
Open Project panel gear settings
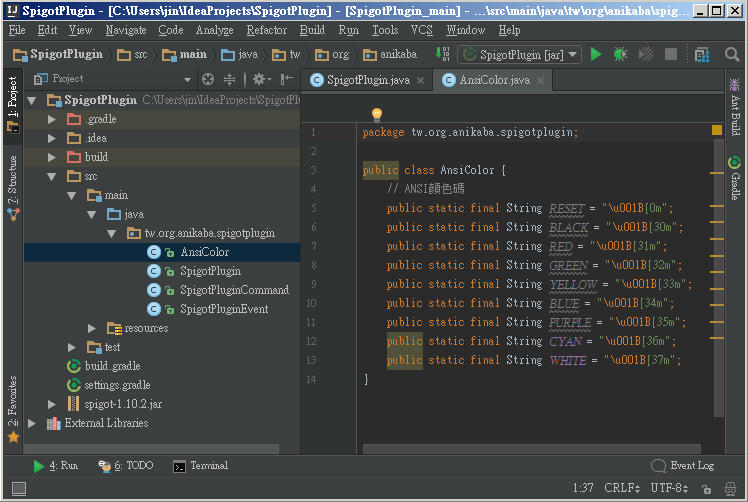coord(261,79)
